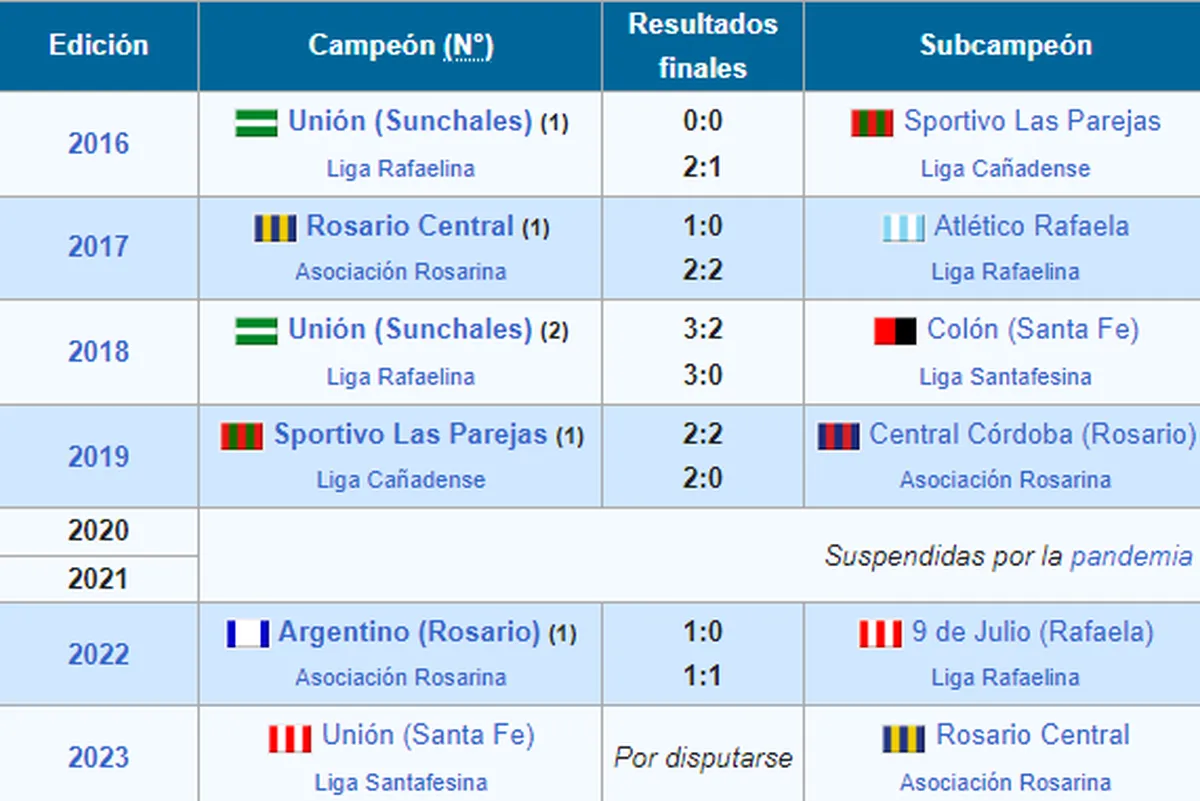The height and width of the screenshot is (801, 1200).
Task: Go to Colón (Santa Fe) team page
Action: click(1033, 329)
